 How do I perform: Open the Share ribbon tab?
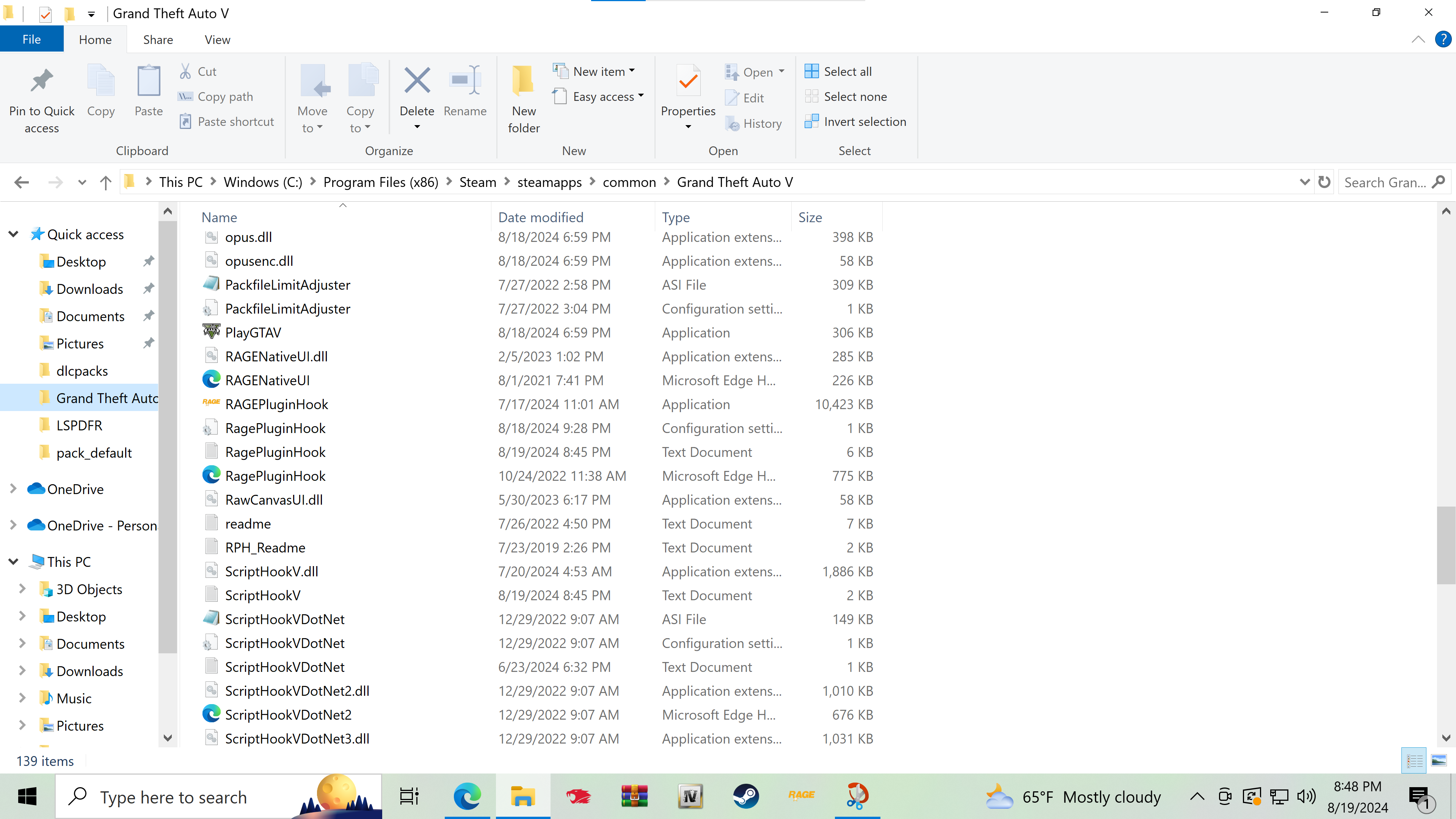[158, 39]
